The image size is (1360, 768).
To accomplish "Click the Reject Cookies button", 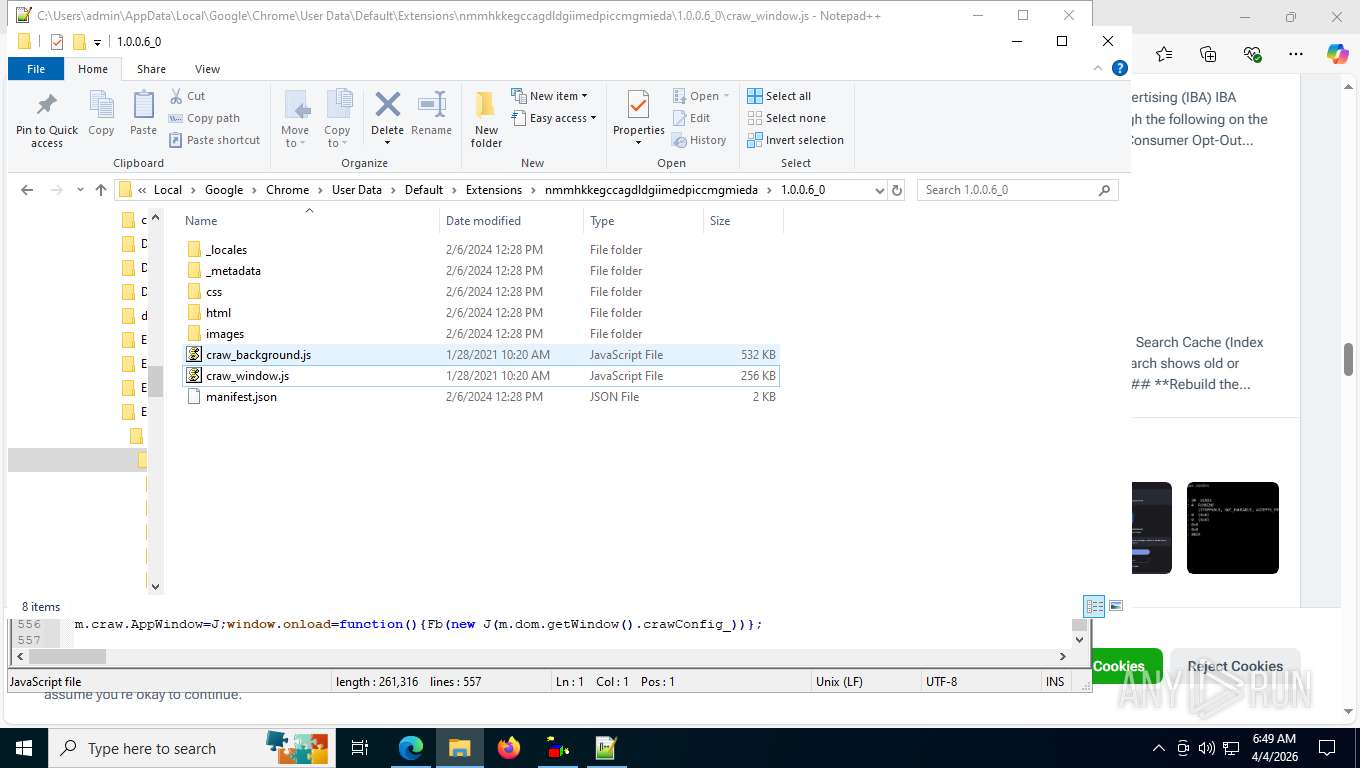I will coord(1235,666).
